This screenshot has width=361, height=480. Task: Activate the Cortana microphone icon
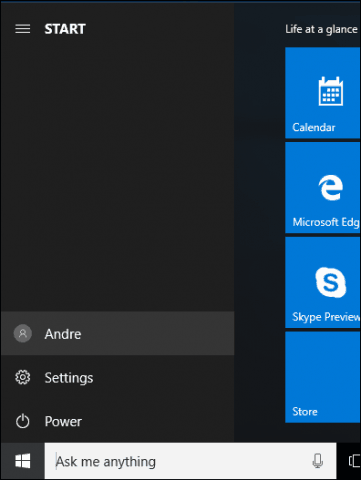[x=318, y=461]
